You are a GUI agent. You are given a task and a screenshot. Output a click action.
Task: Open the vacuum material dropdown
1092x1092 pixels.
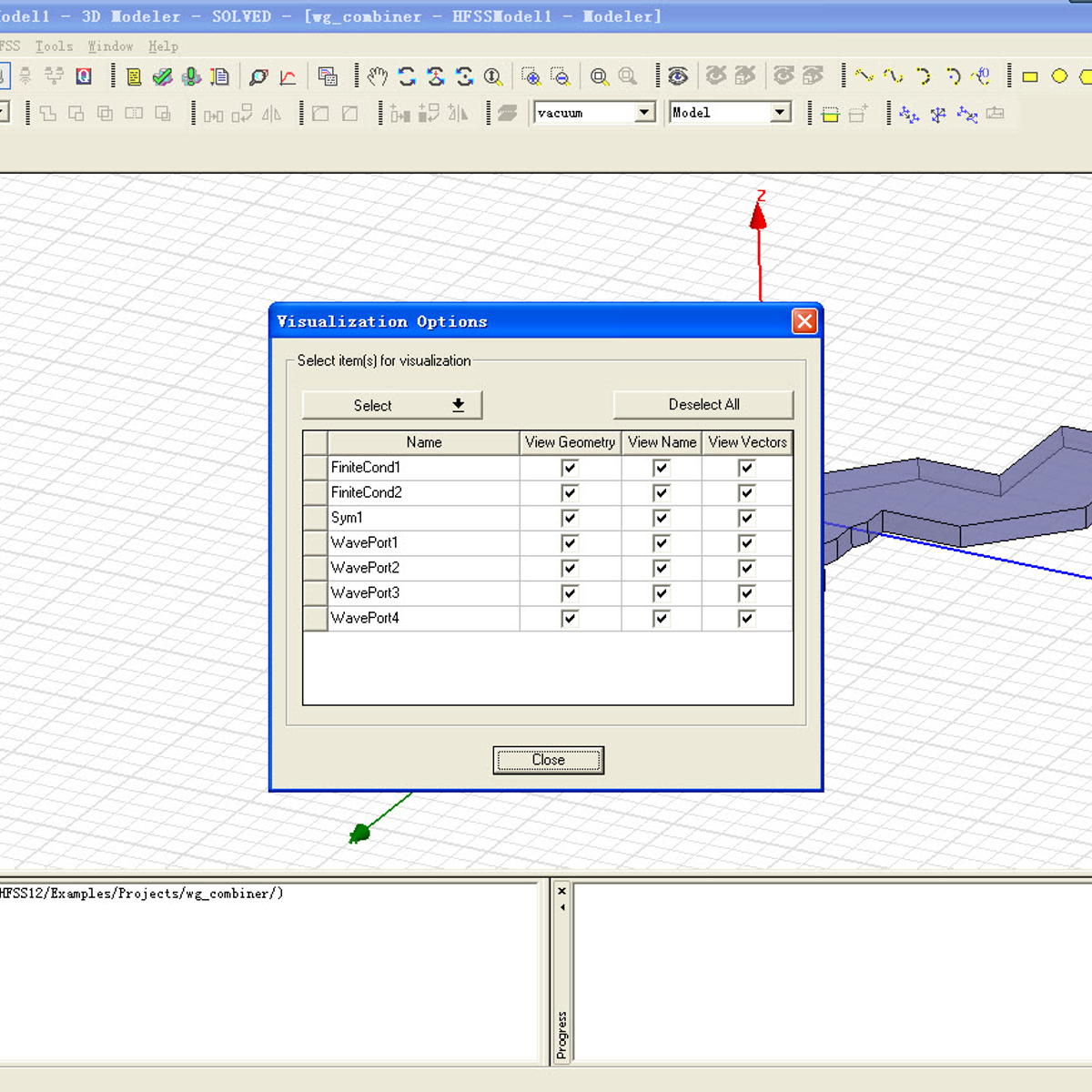point(644,113)
